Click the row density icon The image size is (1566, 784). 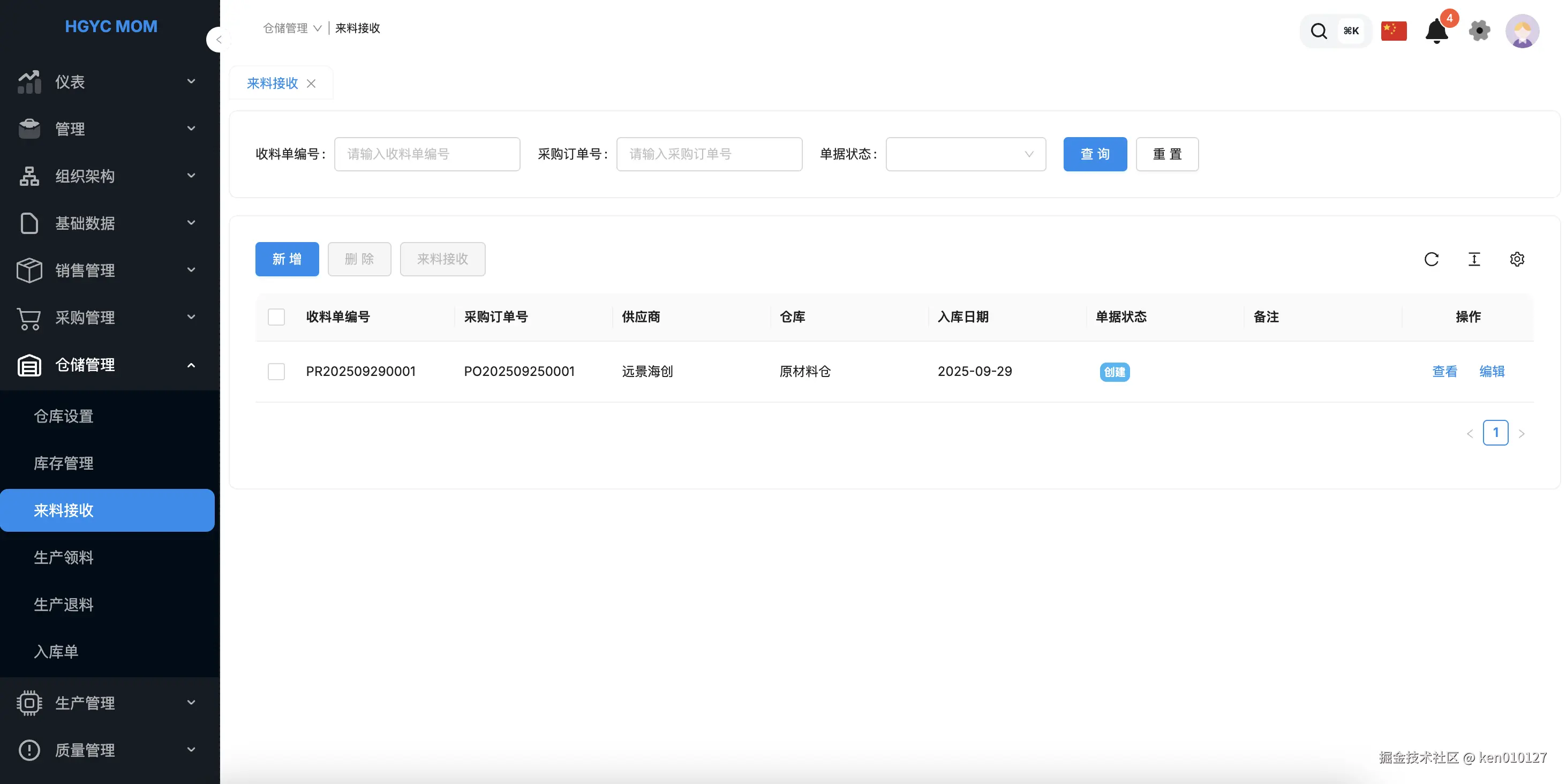[x=1474, y=260]
